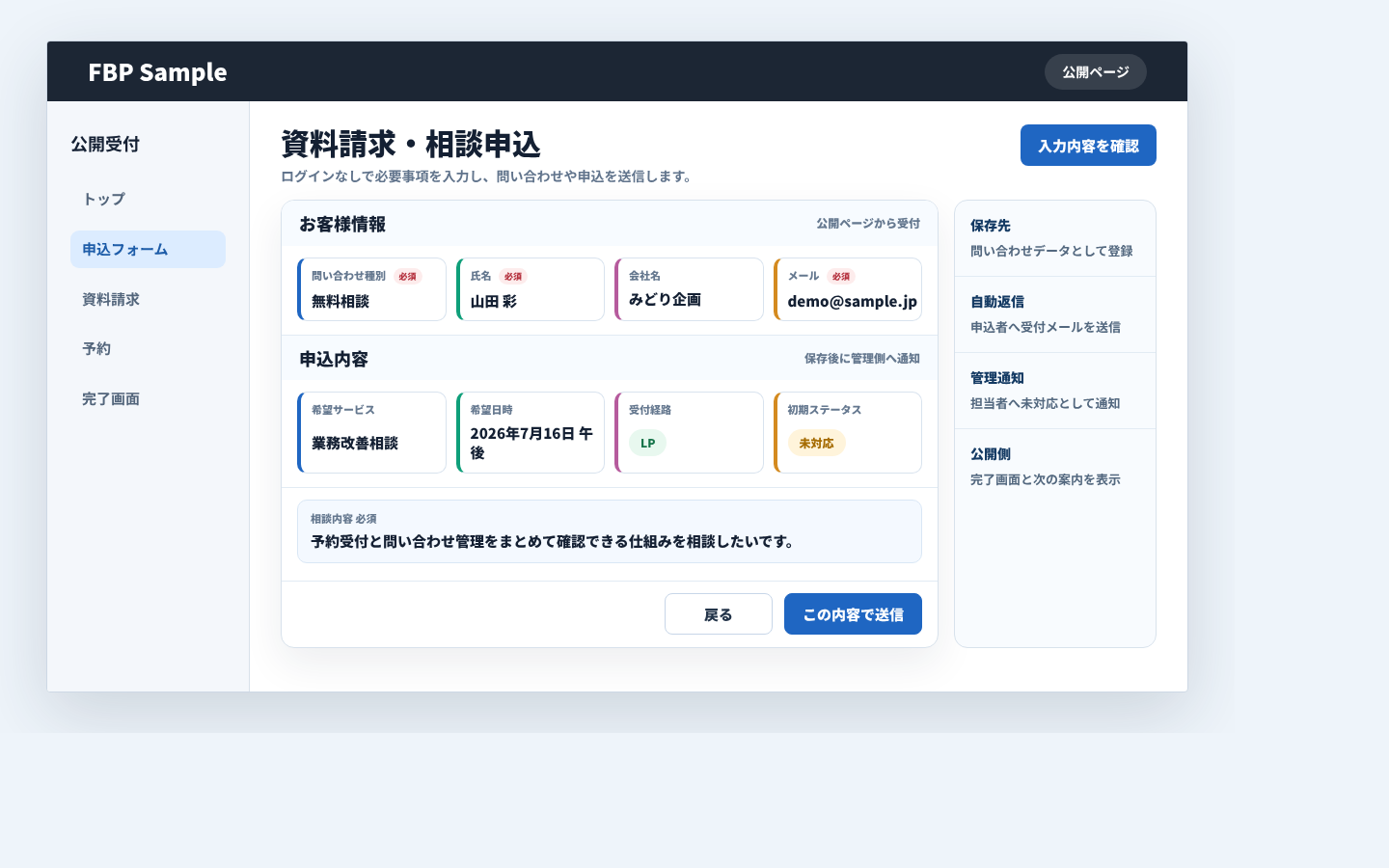Click the 公開受付 sidebar heading
The width and height of the screenshot is (1389, 868).
pos(105,145)
